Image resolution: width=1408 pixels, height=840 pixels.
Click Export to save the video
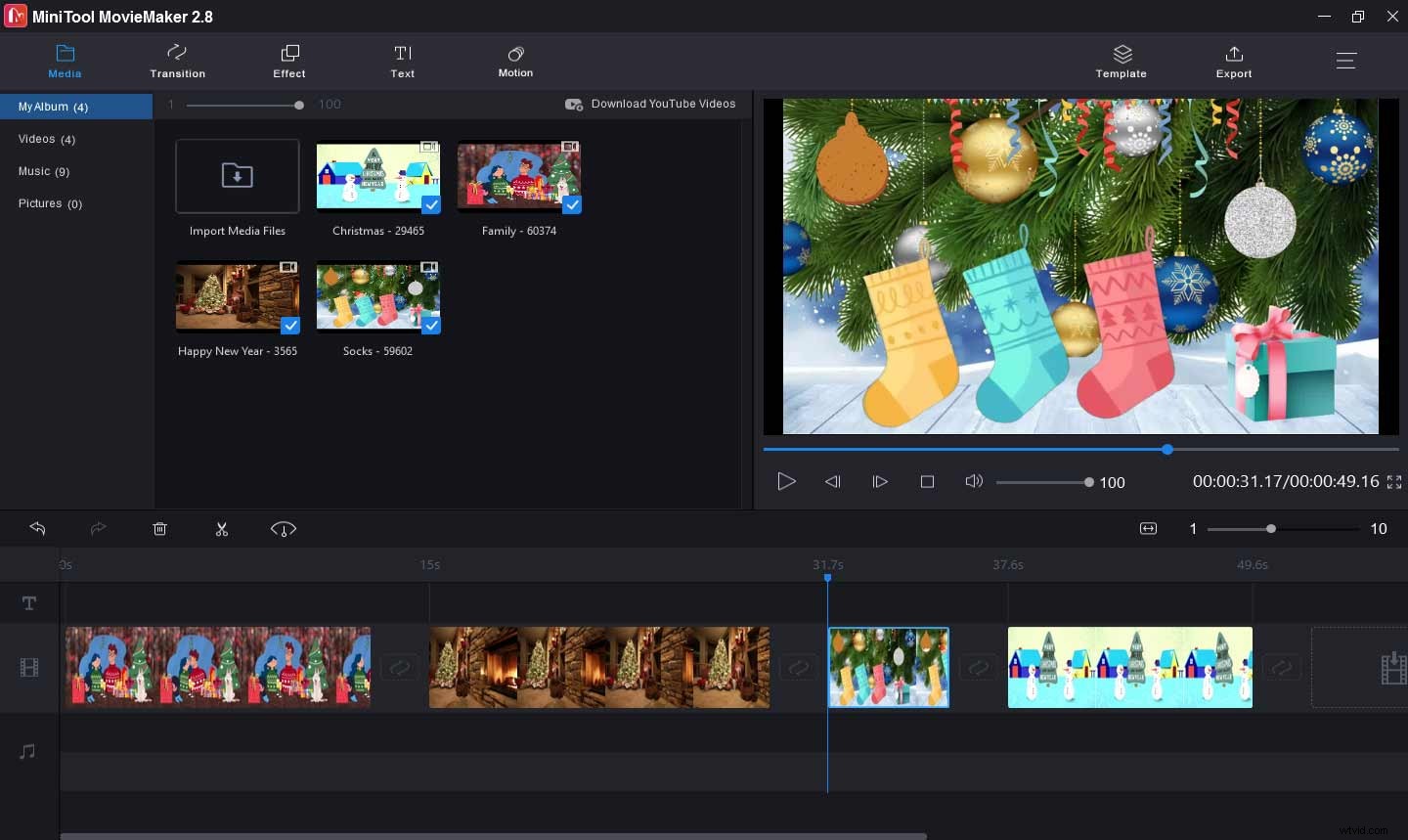pyautogui.click(x=1233, y=61)
